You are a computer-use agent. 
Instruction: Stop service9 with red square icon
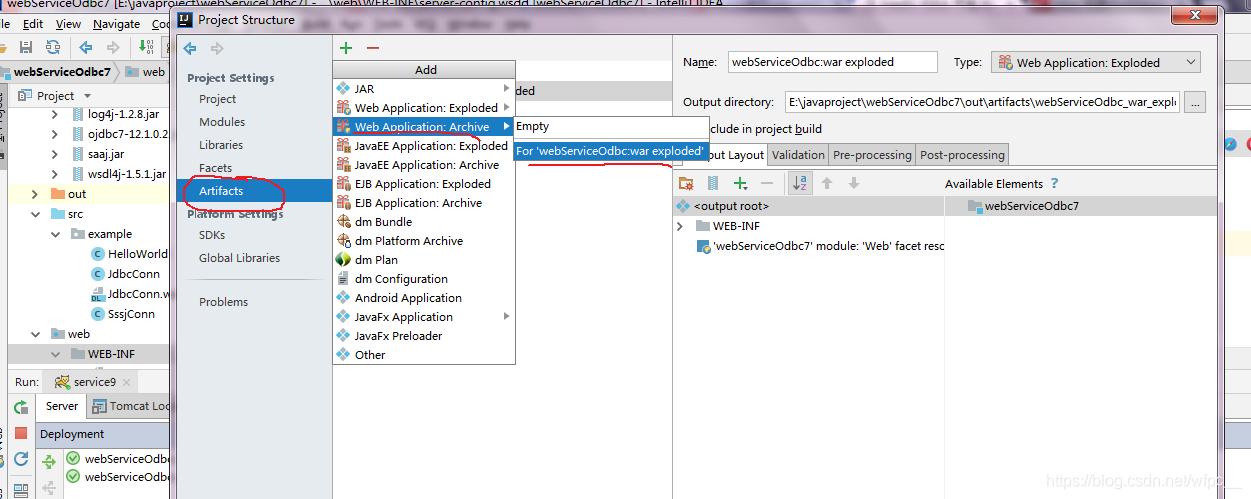(x=21, y=434)
